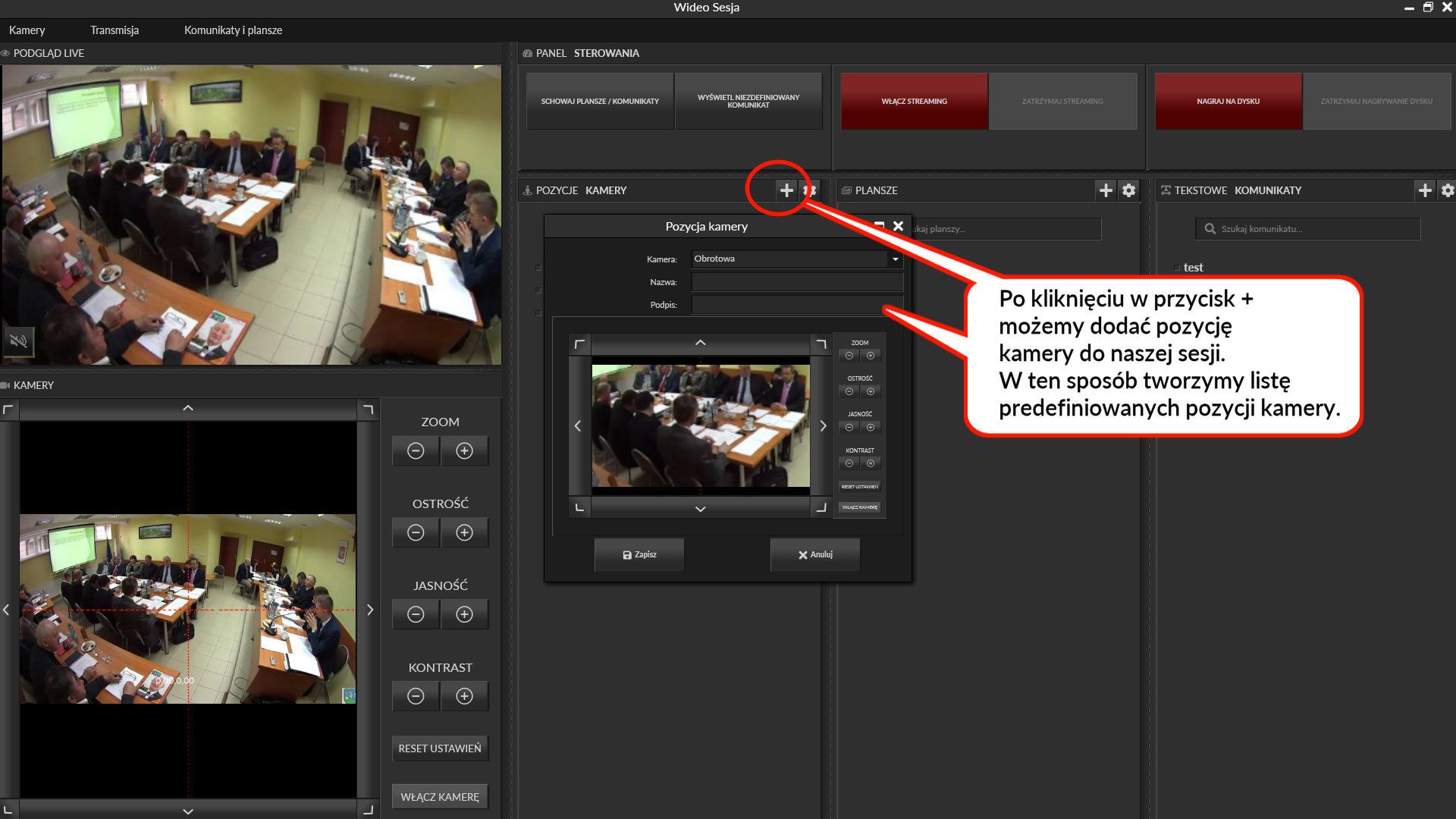This screenshot has width=1456, height=819.
Task: Click Zapisz in Pozycja kamery dialog
Action: [x=639, y=555]
